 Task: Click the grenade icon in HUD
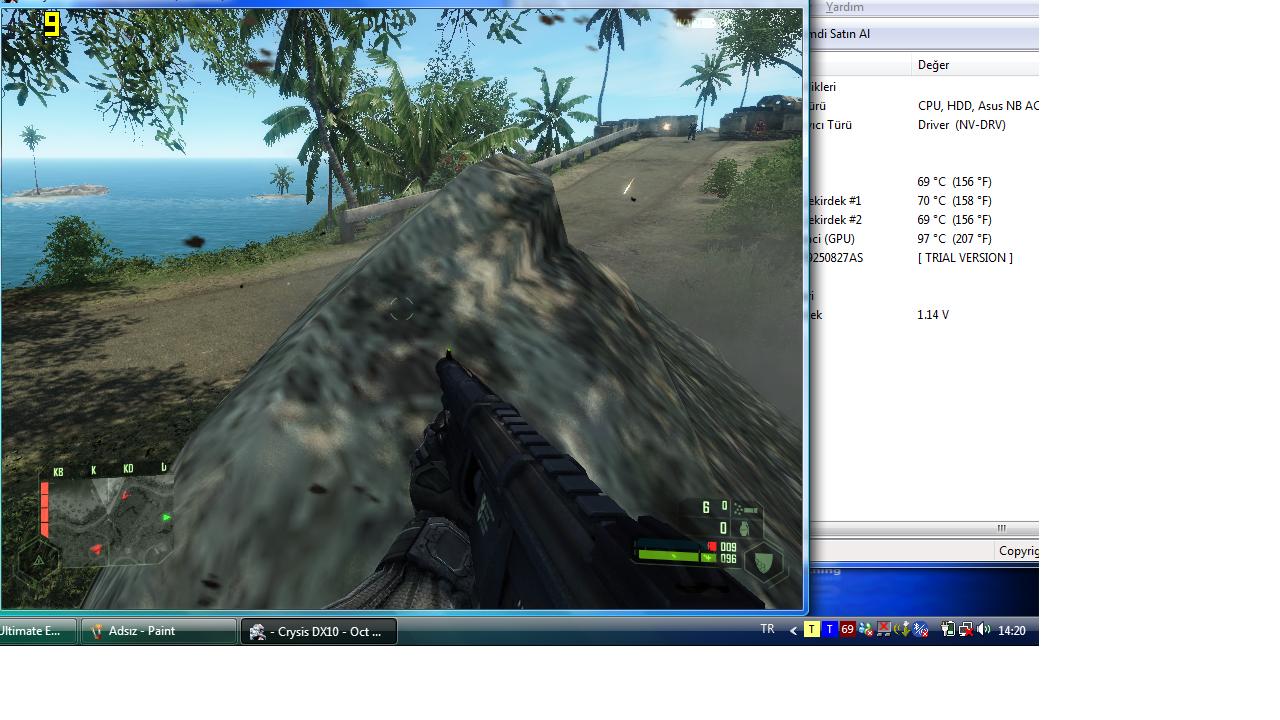(x=744, y=529)
